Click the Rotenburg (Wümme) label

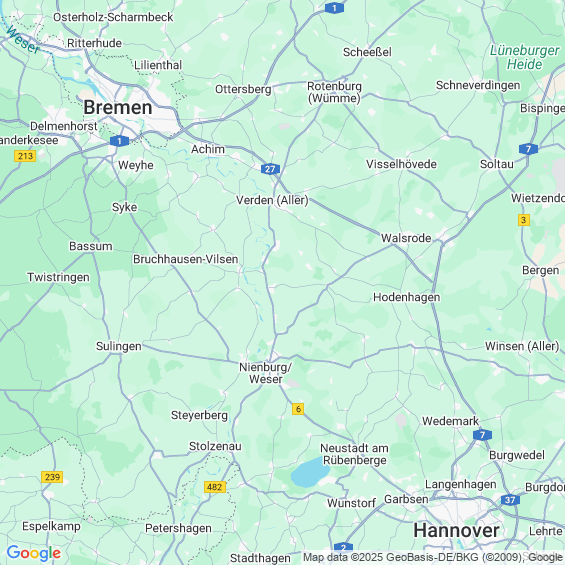(334, 92)
